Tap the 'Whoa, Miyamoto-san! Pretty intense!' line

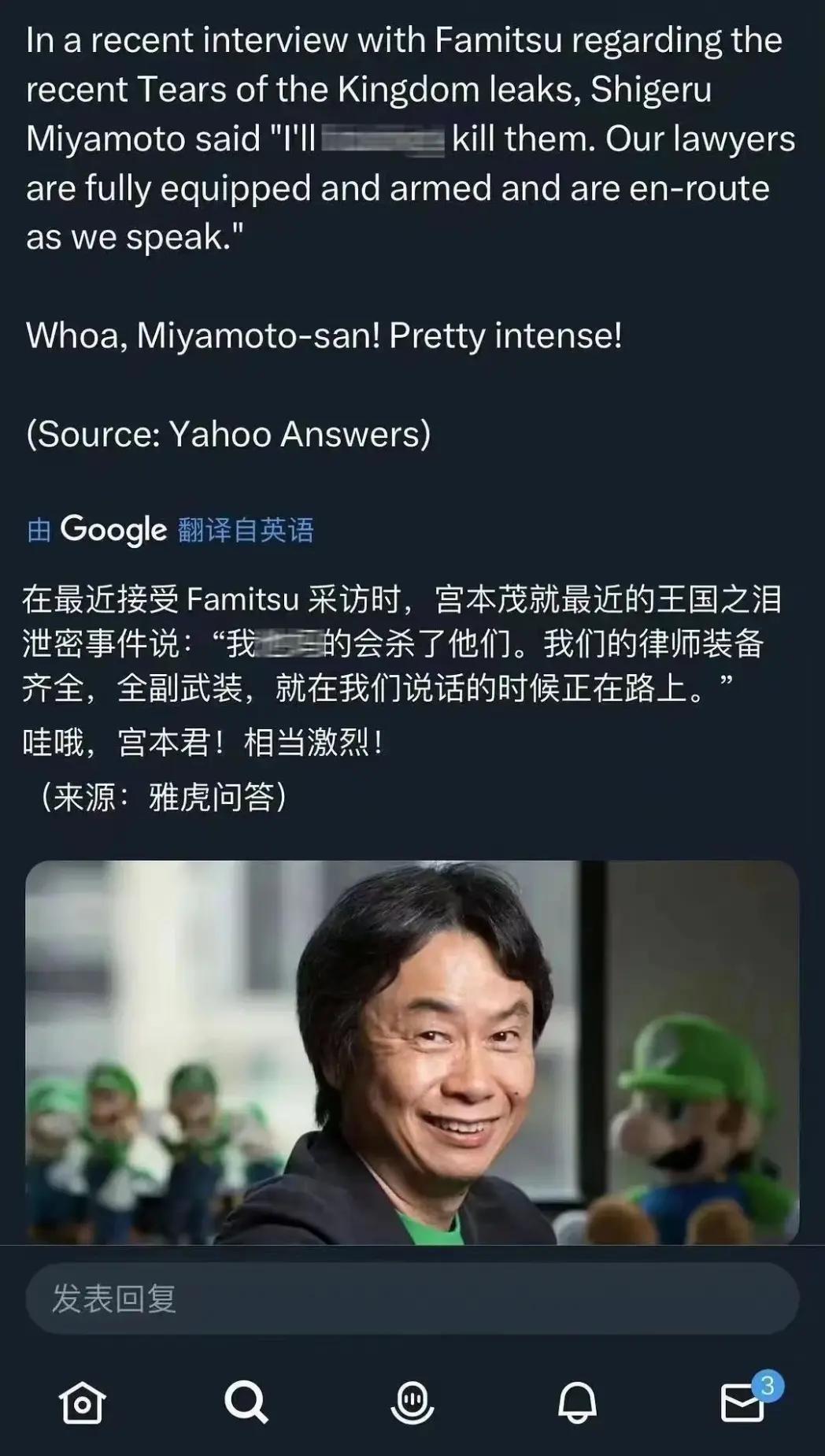coord(324,335)
